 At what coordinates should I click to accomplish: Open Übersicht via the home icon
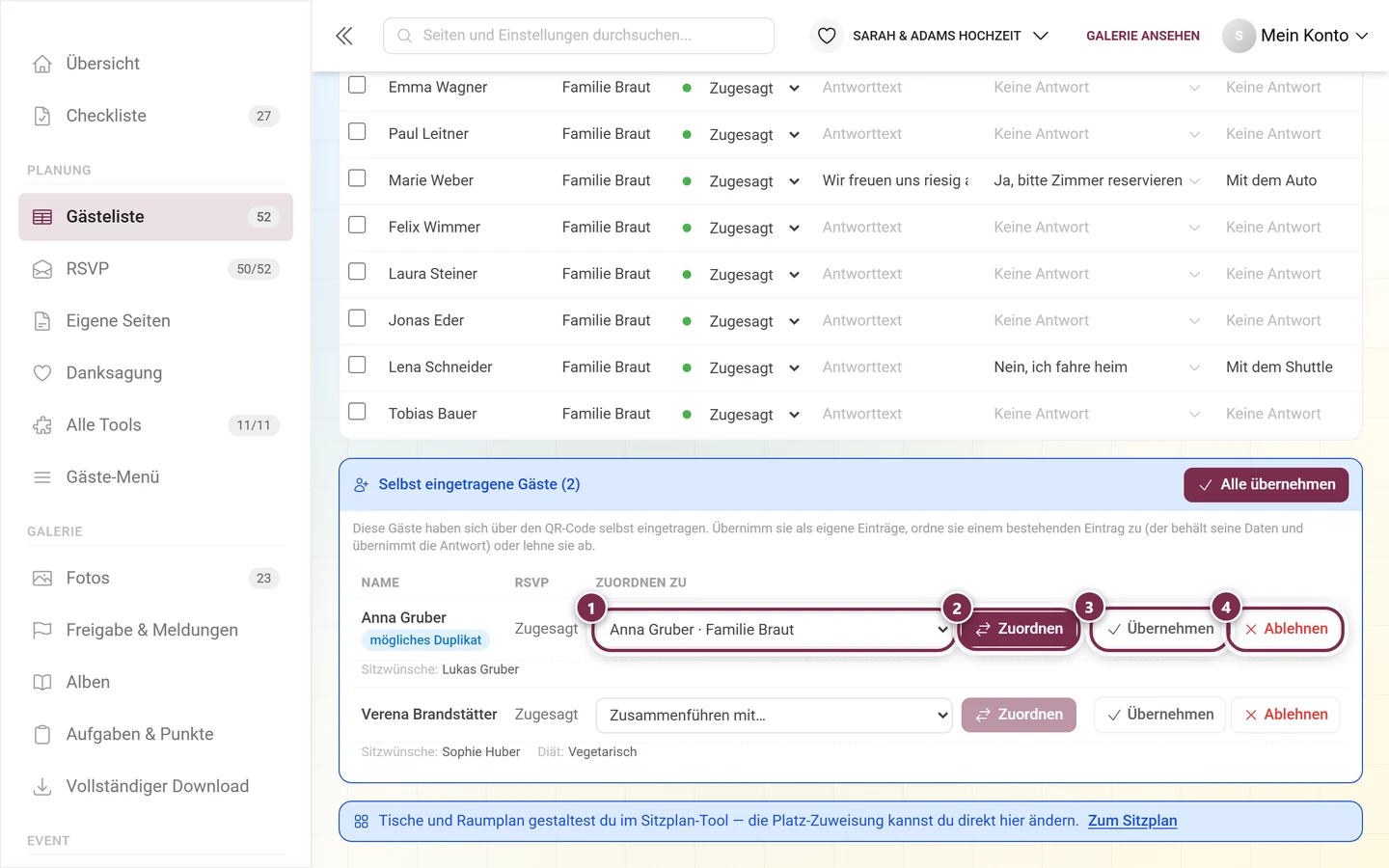(x=42, y=64)
